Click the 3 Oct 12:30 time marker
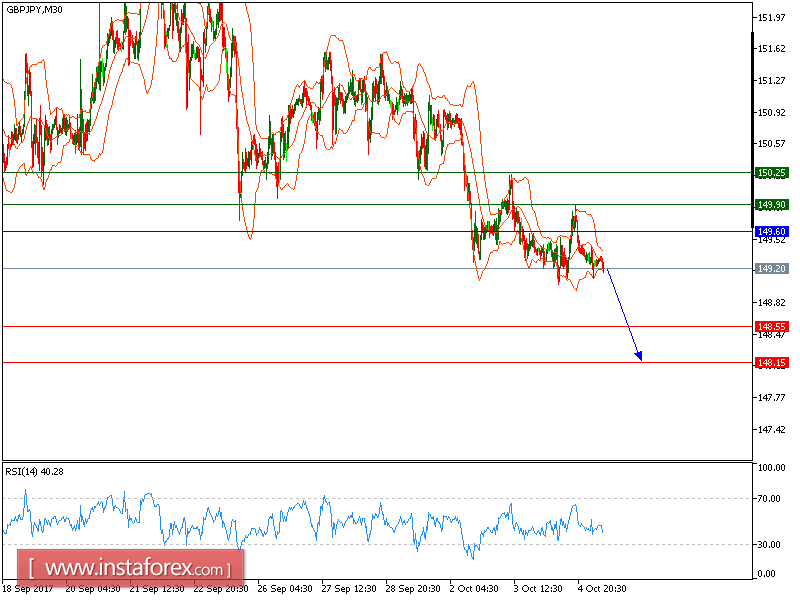 tap(538, 589)
